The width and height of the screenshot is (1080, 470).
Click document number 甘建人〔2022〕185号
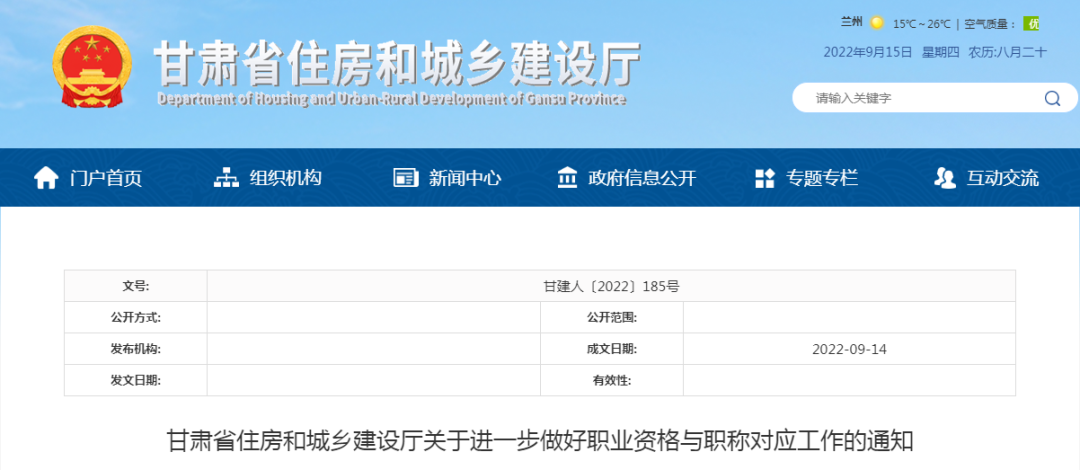611,286
